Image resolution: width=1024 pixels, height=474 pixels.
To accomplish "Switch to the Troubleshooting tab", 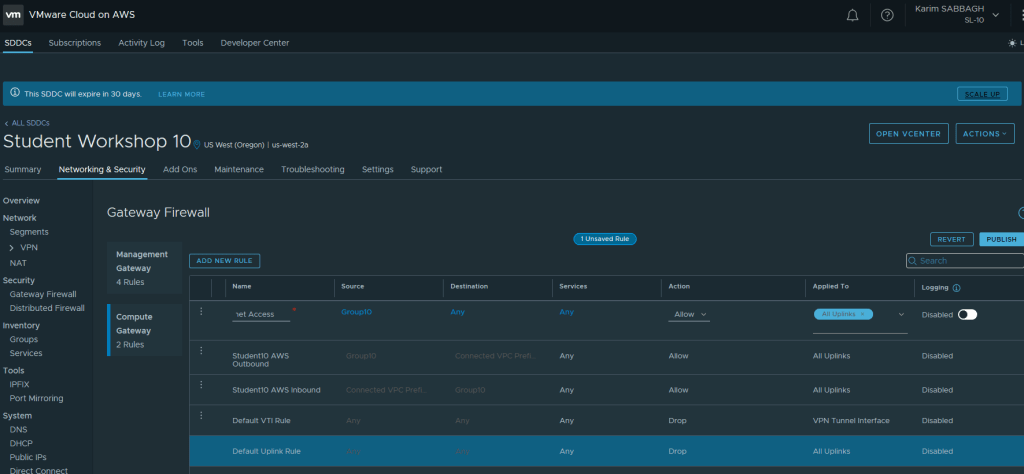I will click(x=312, y=170).
